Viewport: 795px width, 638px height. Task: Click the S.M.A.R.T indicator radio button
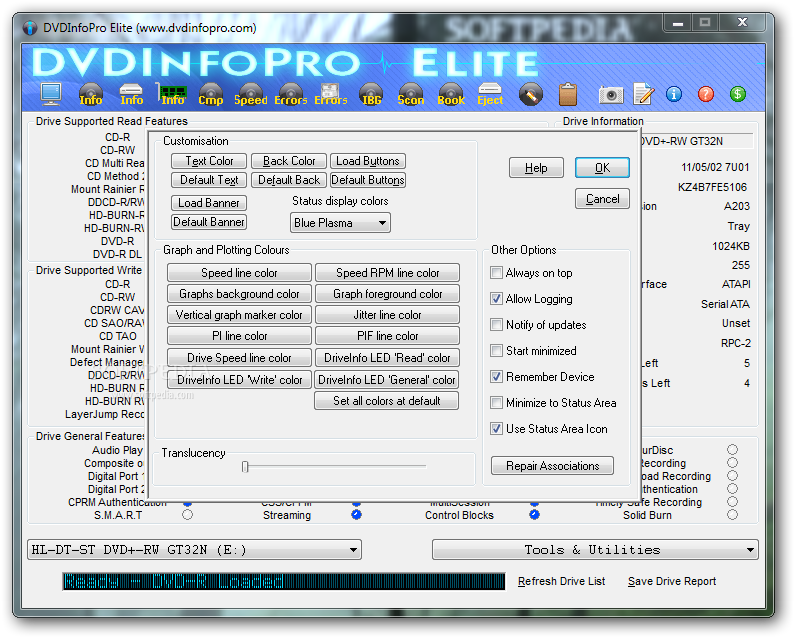(188, 515)
